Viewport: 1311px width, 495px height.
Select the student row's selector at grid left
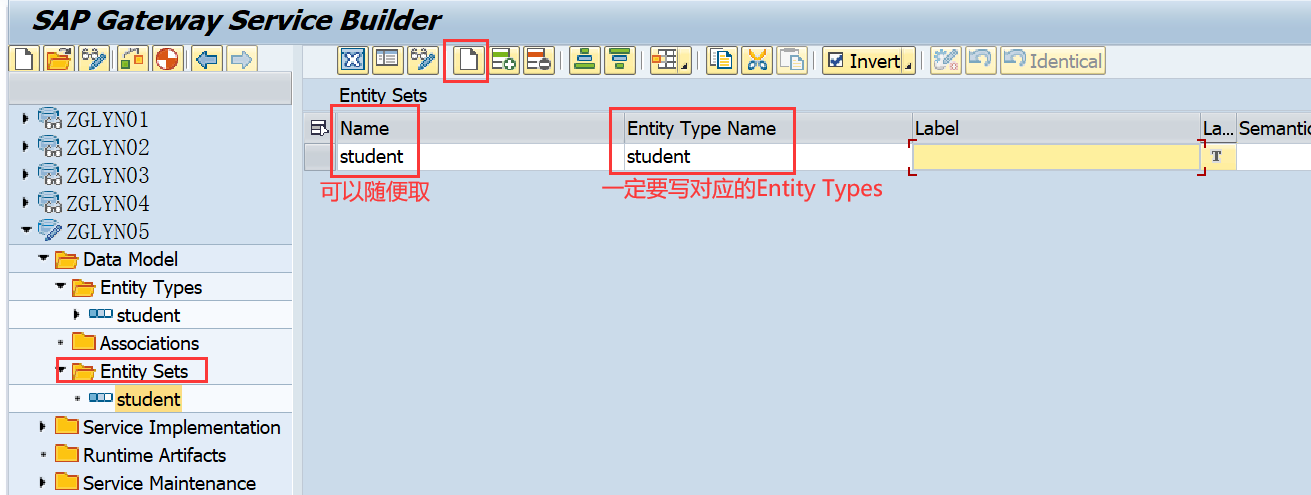click(320, 157)
